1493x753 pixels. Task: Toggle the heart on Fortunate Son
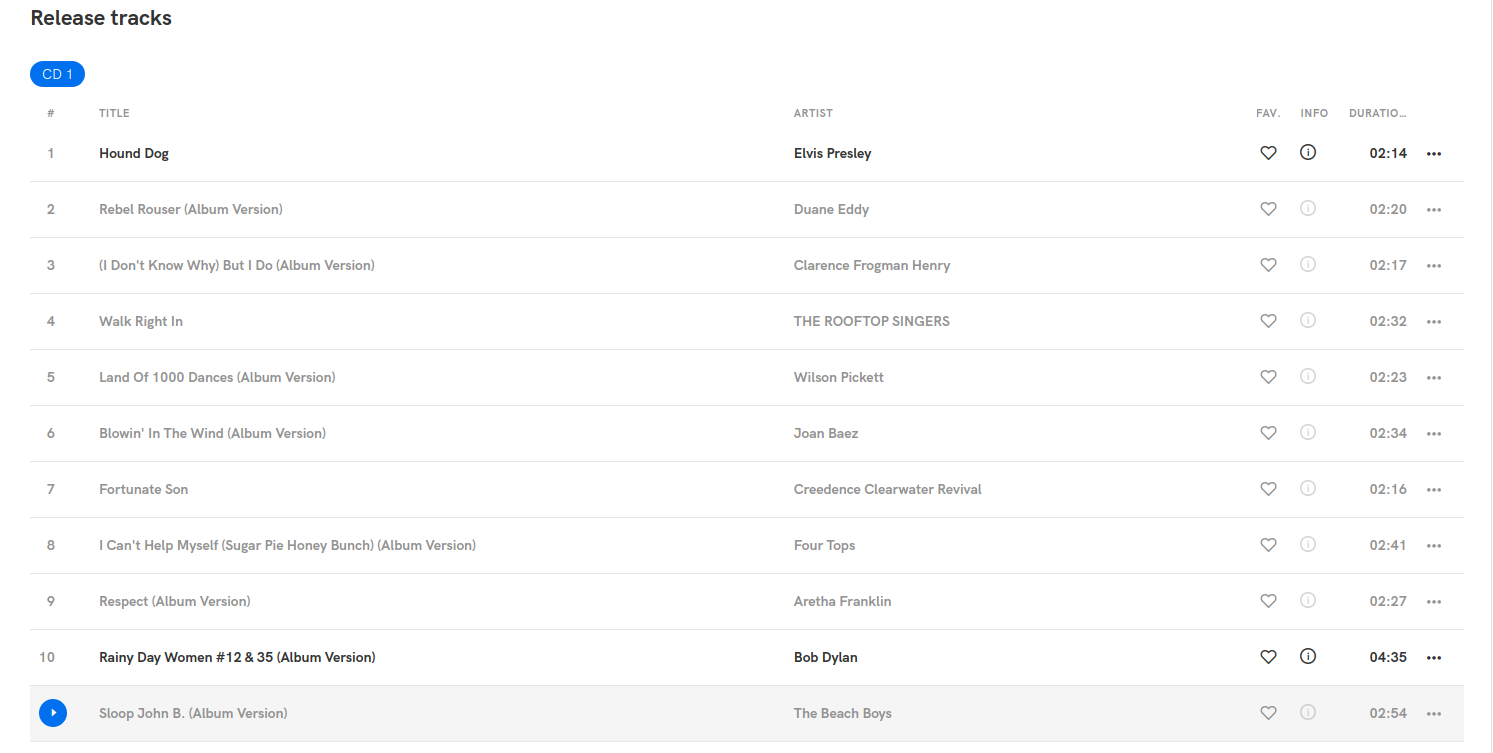(x=1268, y=489)
